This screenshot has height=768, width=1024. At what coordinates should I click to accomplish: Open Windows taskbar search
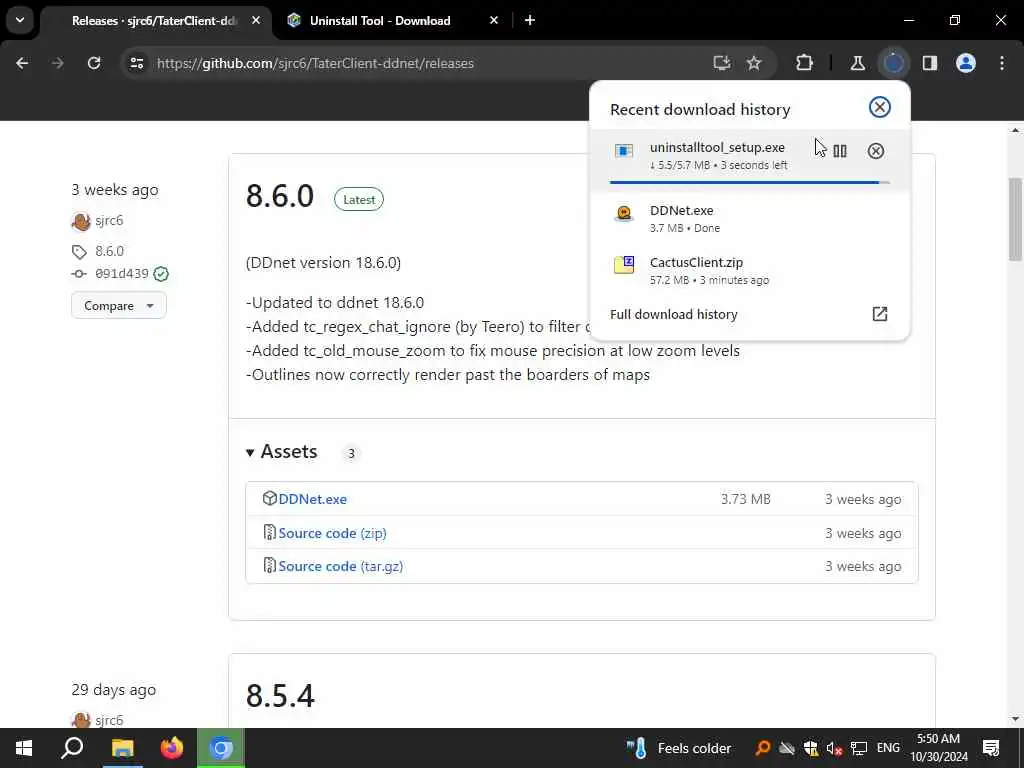[72, 748]
